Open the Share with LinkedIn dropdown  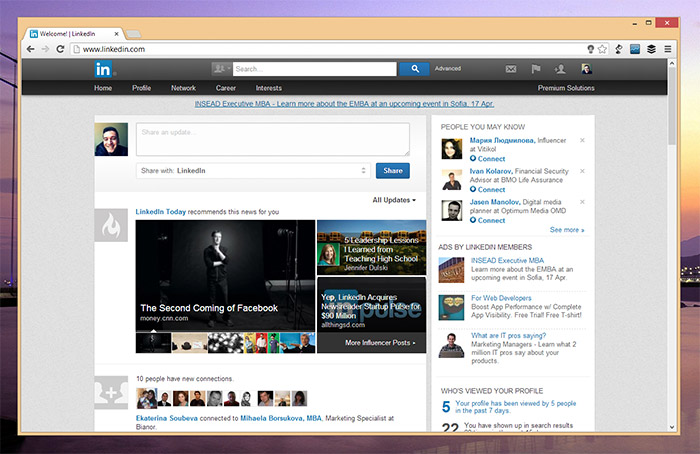click(x=253, y=171)
